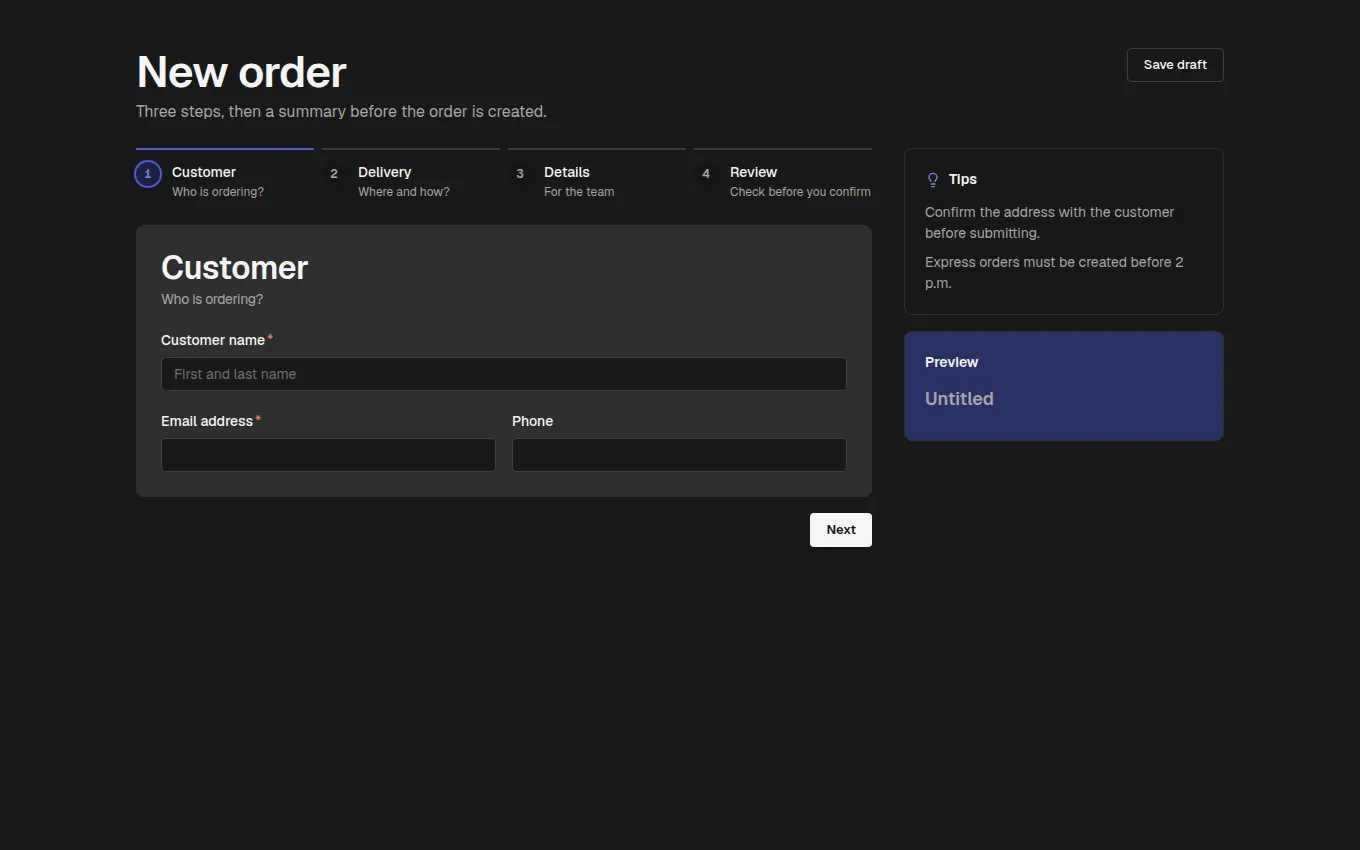
Task: Focus the Customer name input field
Action: pyautogui.click(x=504, y=374)
